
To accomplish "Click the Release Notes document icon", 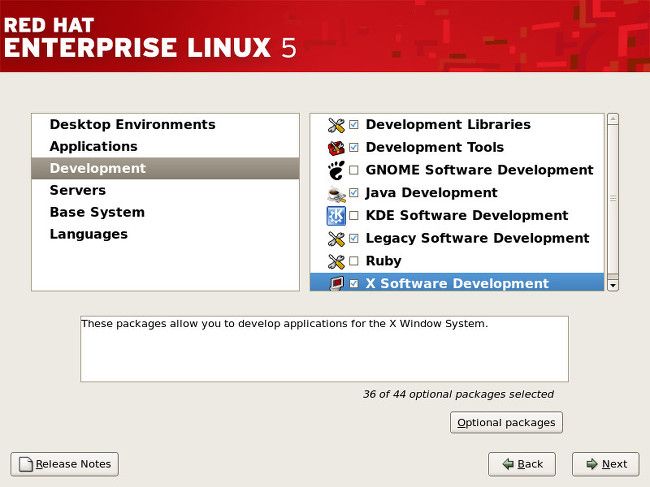I will coord(26,464).
